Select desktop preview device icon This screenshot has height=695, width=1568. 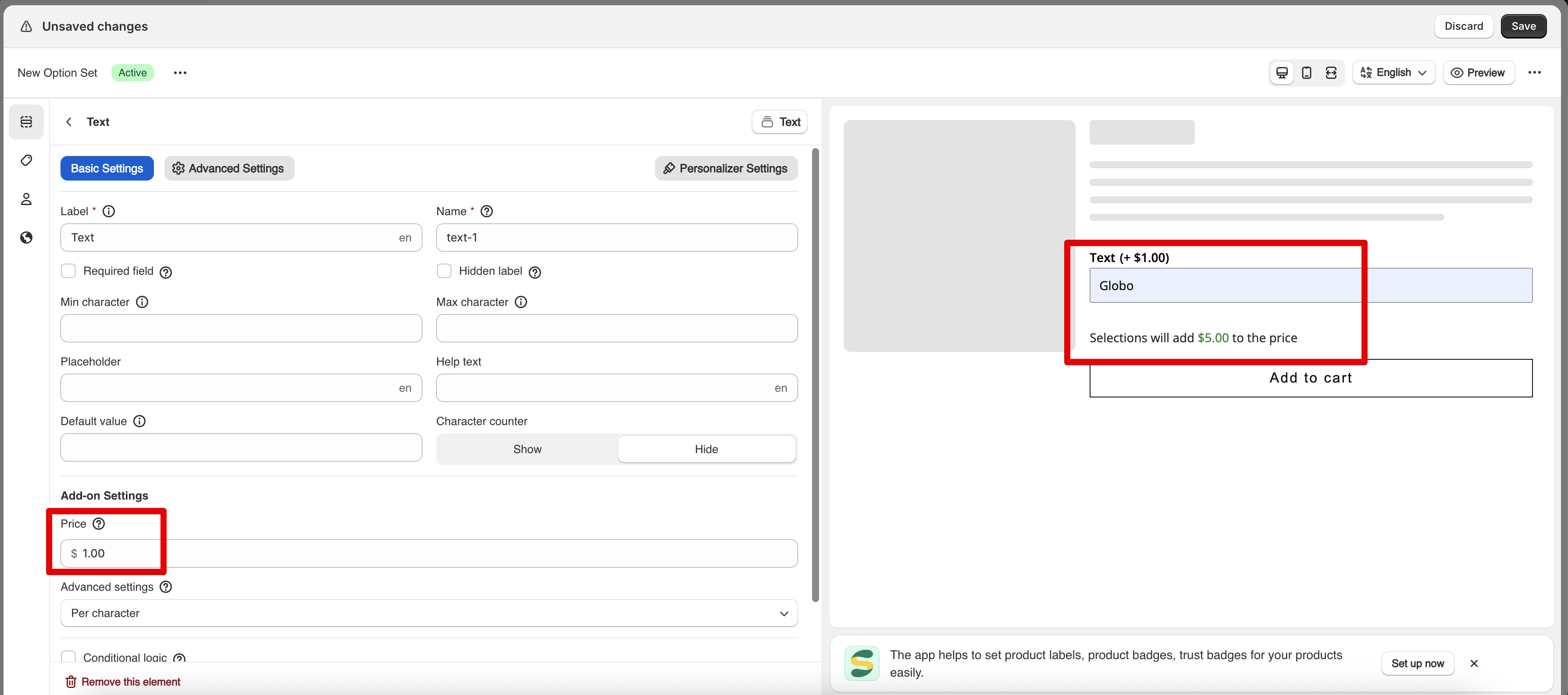pyautogui.click(x=1282, y=72)
